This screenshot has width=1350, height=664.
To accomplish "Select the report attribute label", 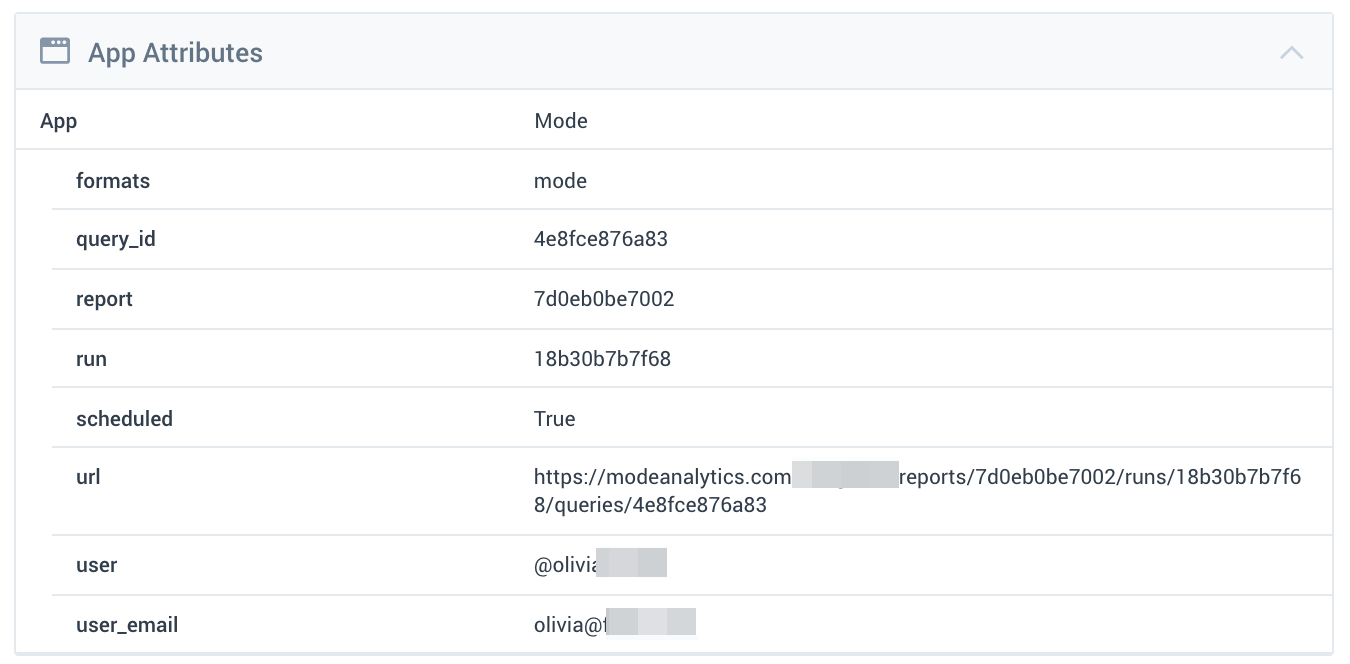I will (104, 300).
